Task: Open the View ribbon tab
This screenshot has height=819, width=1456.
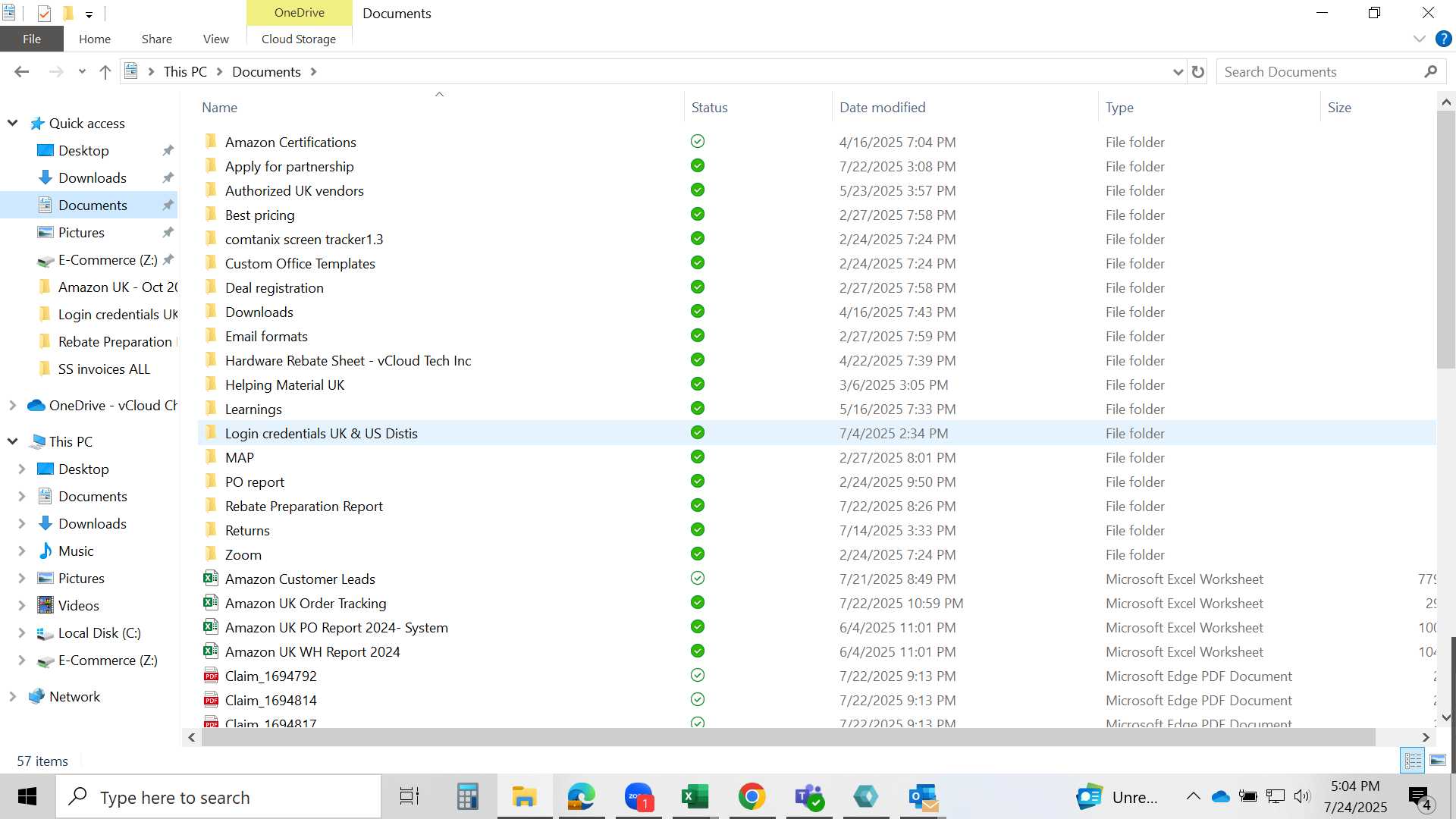Action: (x=215, y=39)
